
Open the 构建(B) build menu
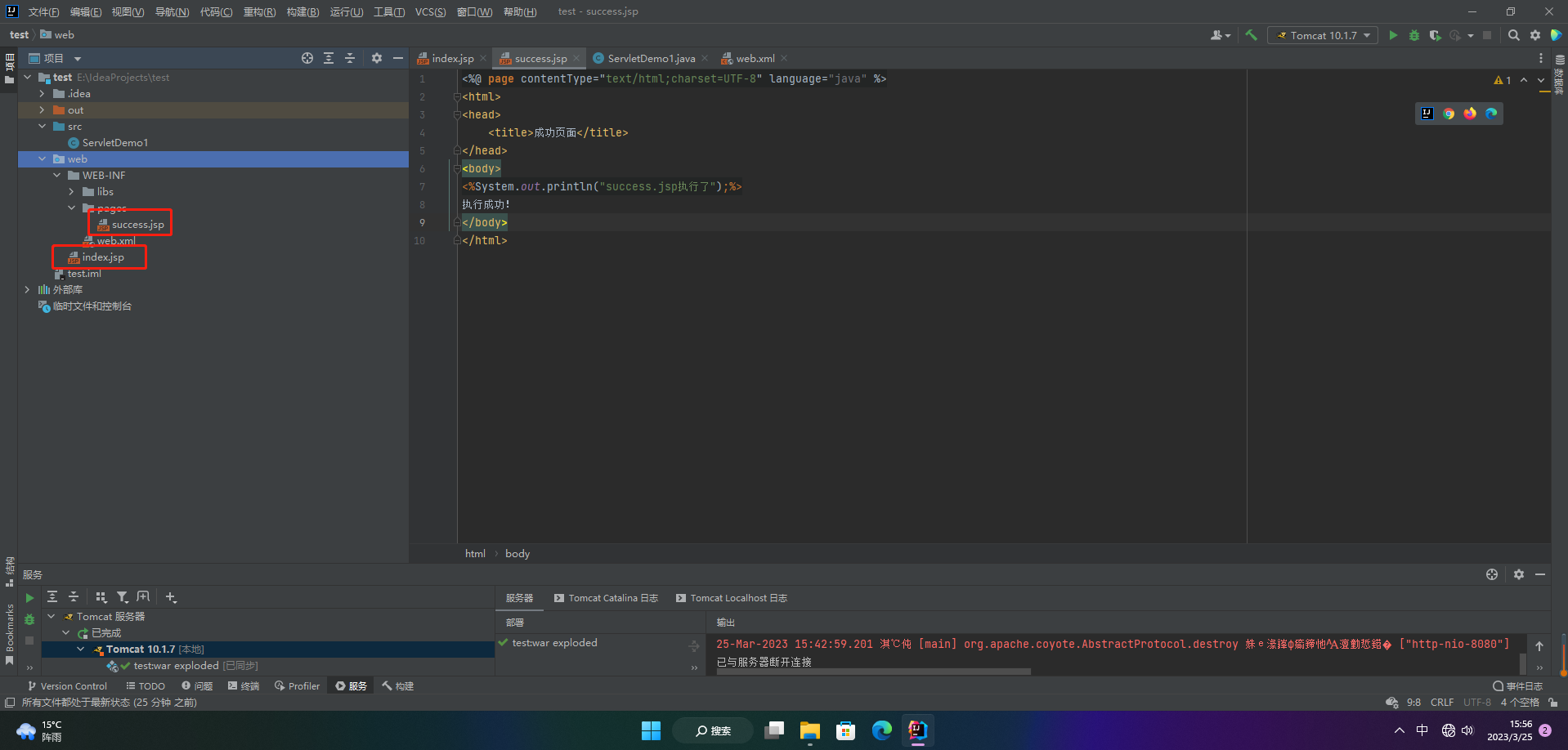[302, 11]
